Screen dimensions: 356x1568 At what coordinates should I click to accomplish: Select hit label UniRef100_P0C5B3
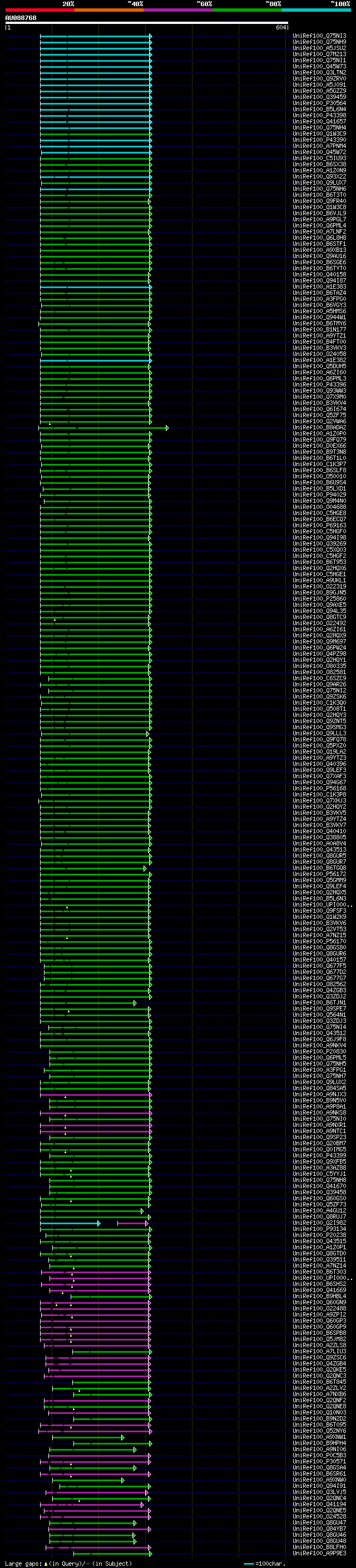[x=319, y=1455]
